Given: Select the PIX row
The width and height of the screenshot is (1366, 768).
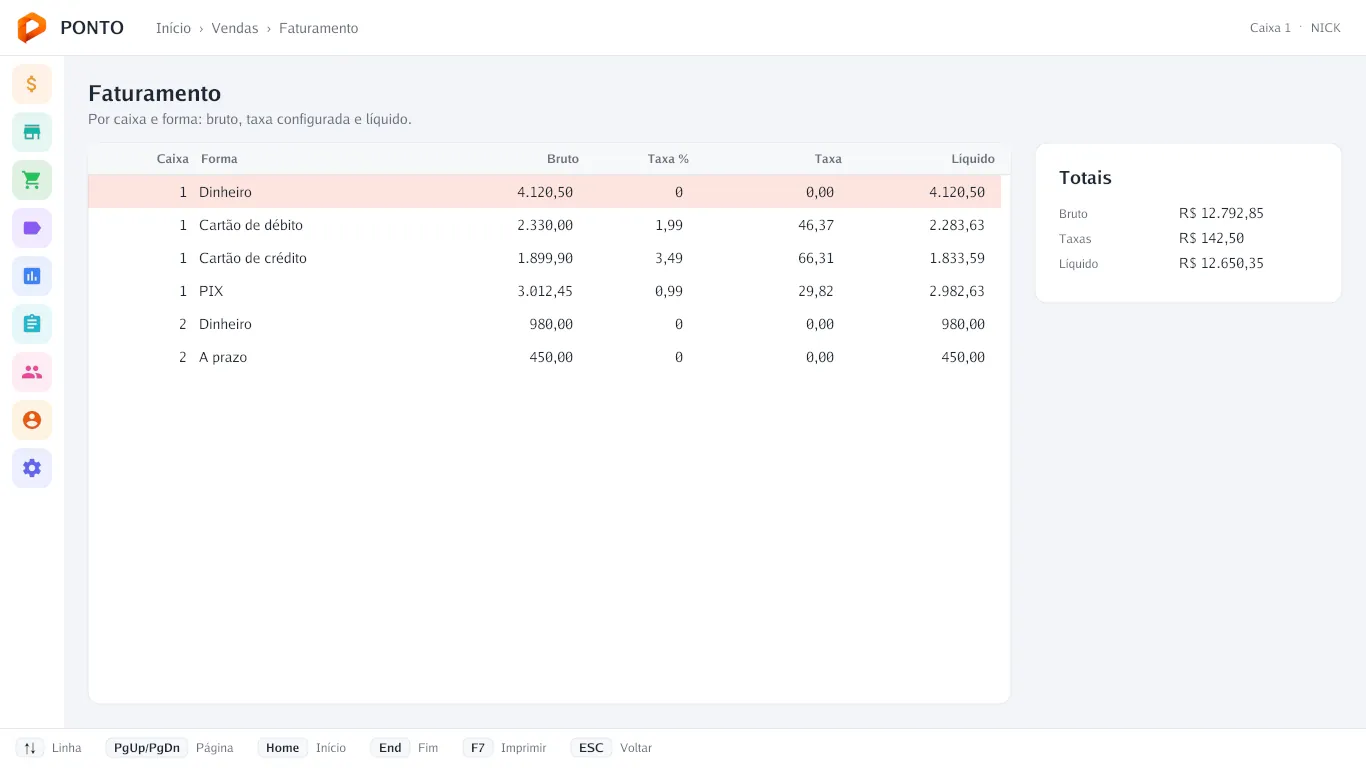Looking at the screenshot, I should (545, 291).
